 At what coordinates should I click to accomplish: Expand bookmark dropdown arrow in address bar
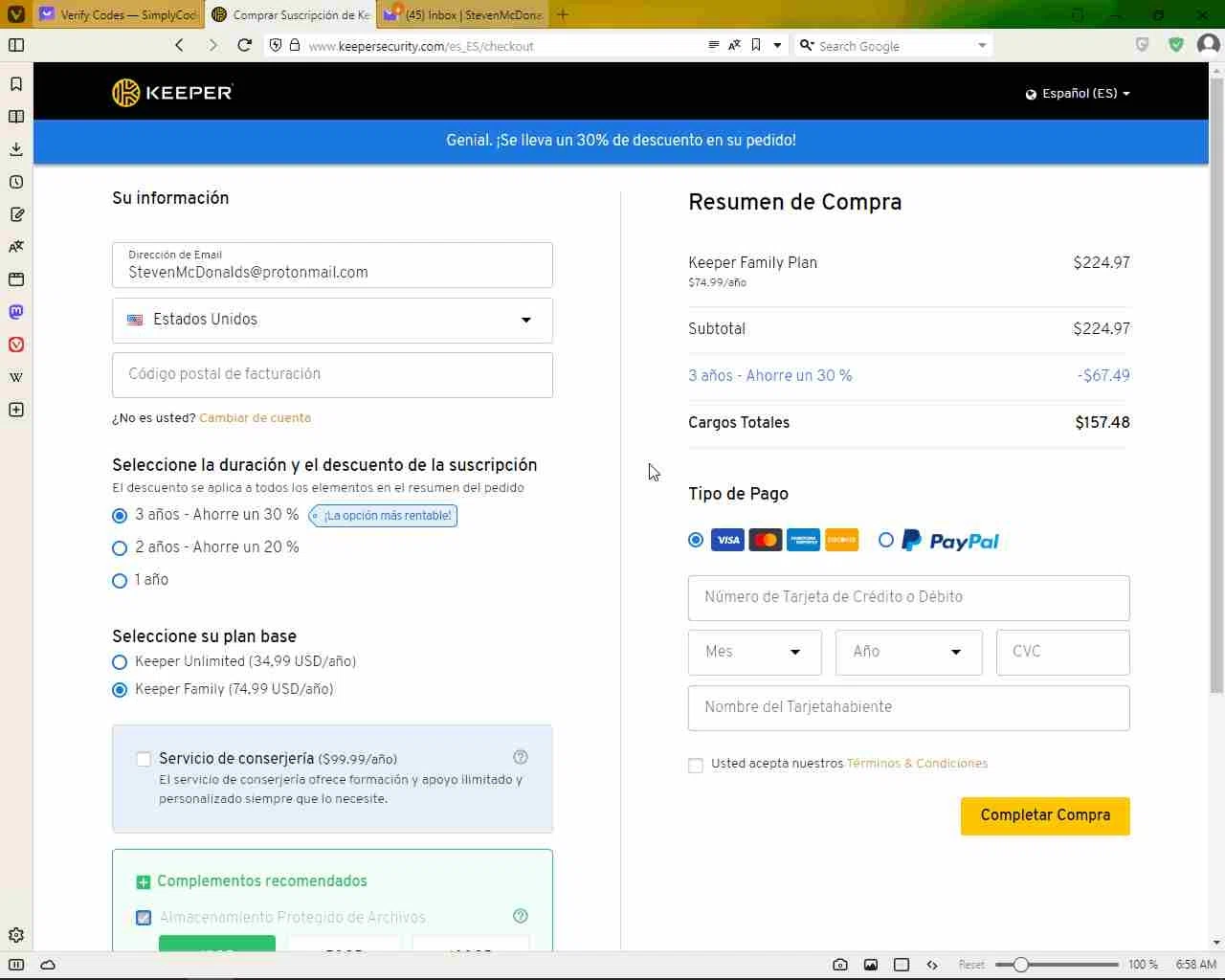777,45
